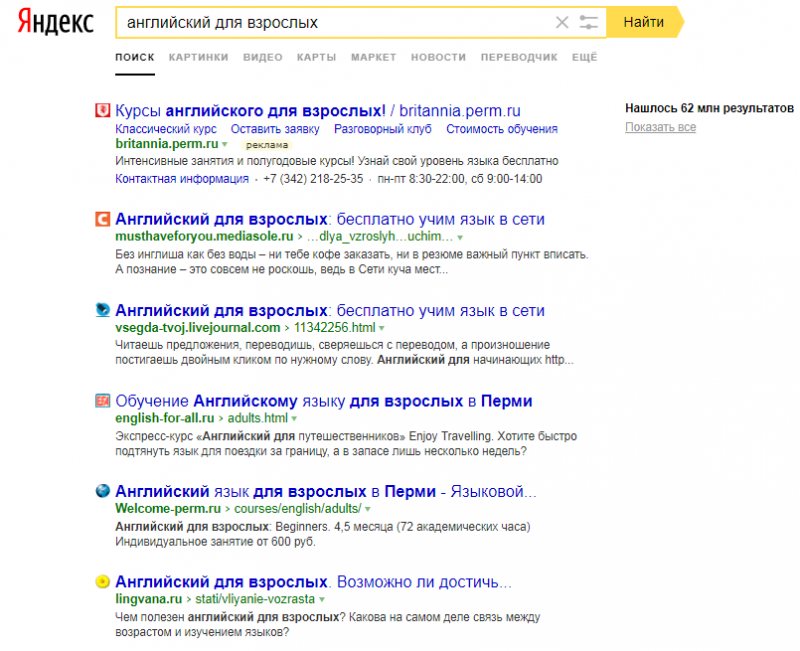Click the snippet starting Чем полезен
Screen dimensions: 800x651
(x=328, y=625)
